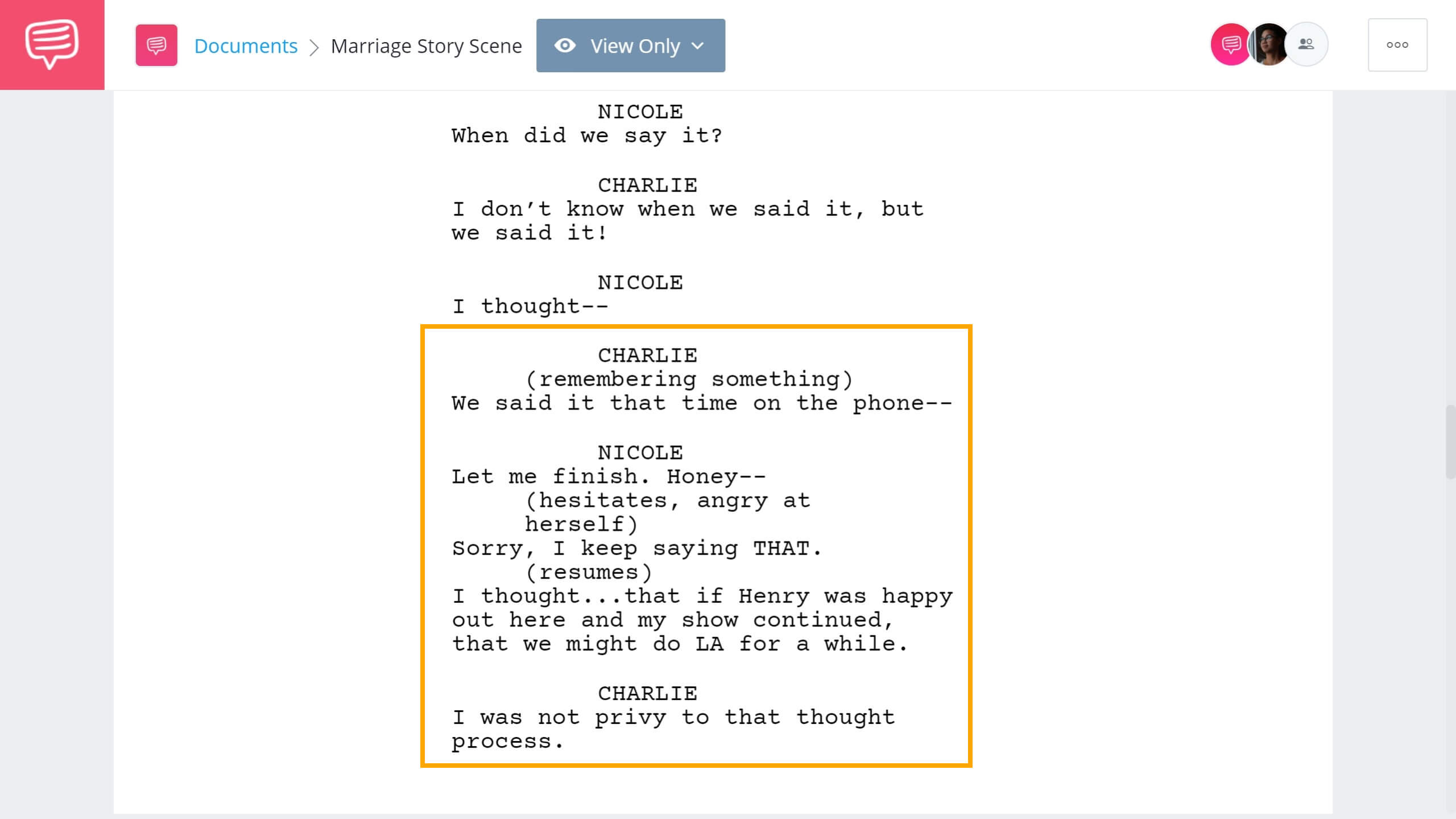
Task: Click the overflow menu (three dots) icon
Action: (1397, 44)
